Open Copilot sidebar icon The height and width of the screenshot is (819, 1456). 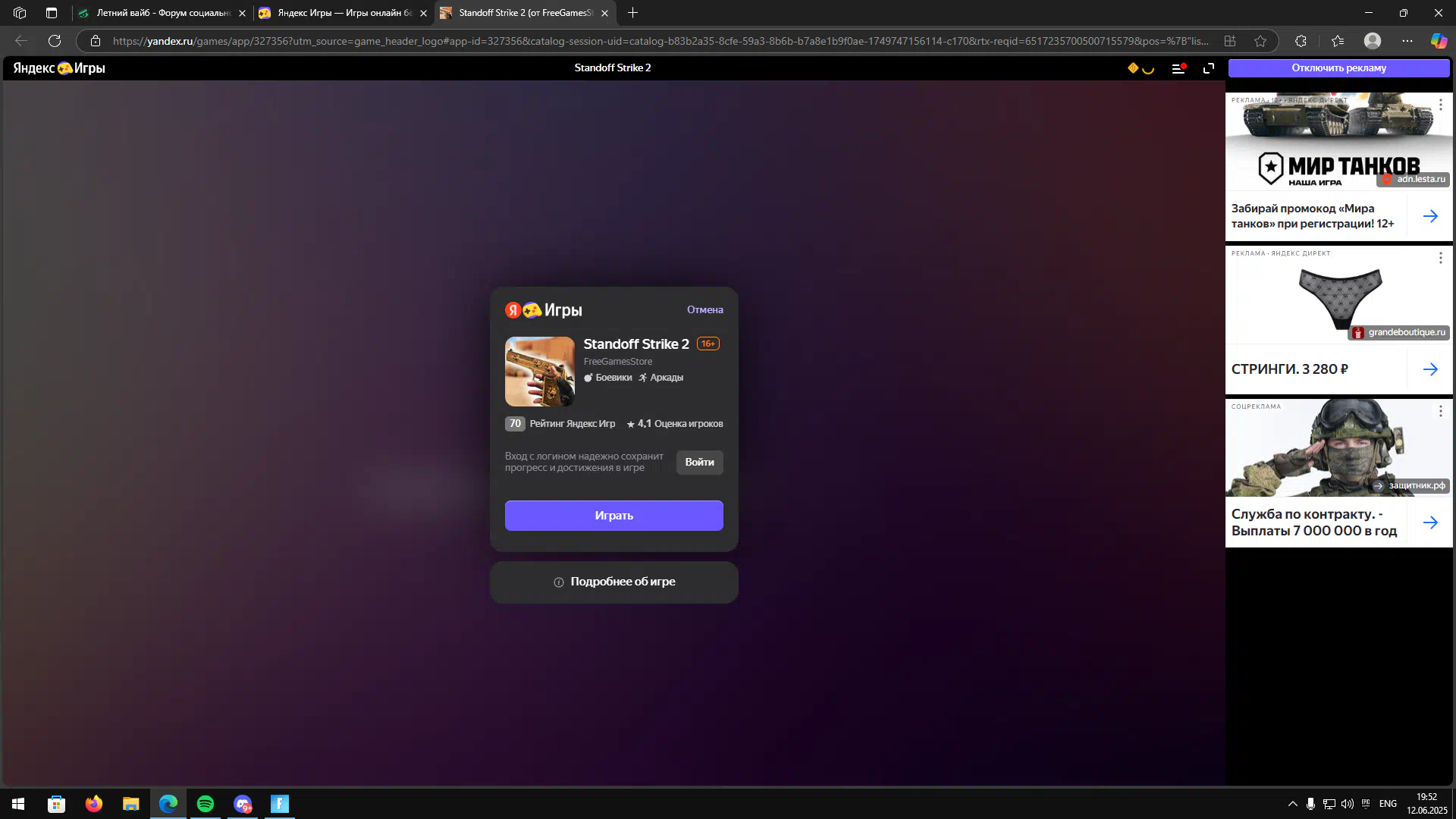(1439, 41)
